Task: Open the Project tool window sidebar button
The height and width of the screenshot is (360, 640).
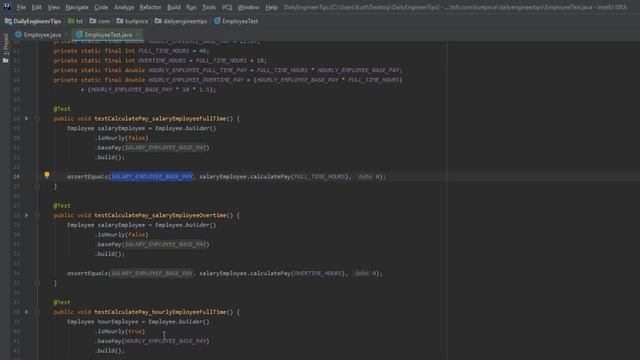Action: 6,48
